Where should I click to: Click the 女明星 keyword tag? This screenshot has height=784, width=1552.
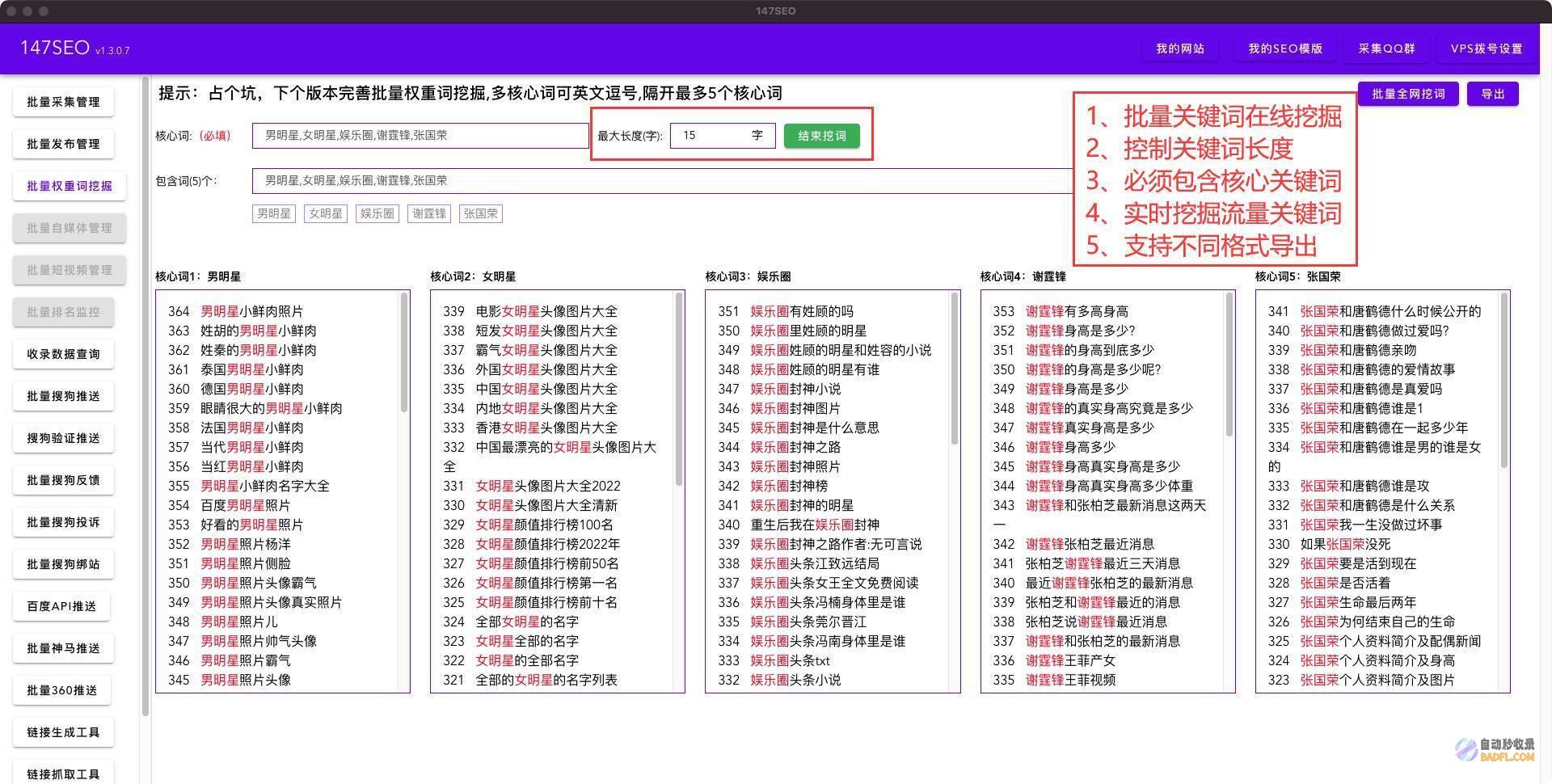325,213
